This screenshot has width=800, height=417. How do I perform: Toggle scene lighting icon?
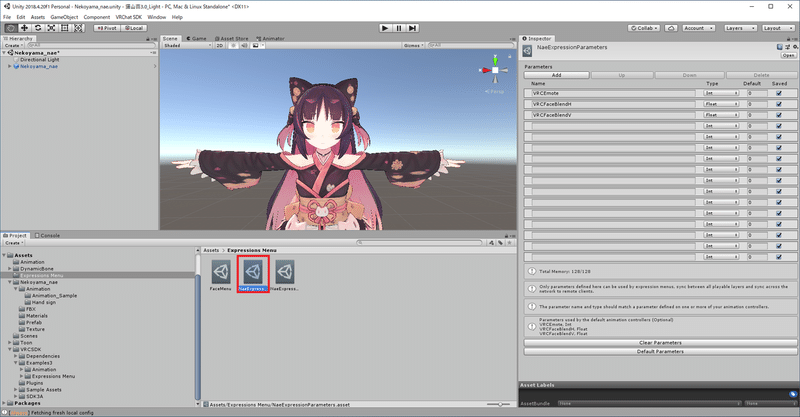click(233, 45)
